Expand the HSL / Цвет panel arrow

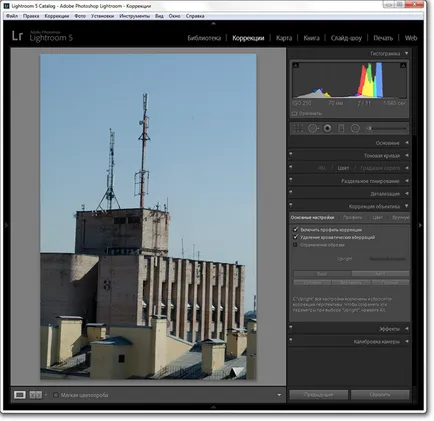pyautogui.click(x=407, y=168)
